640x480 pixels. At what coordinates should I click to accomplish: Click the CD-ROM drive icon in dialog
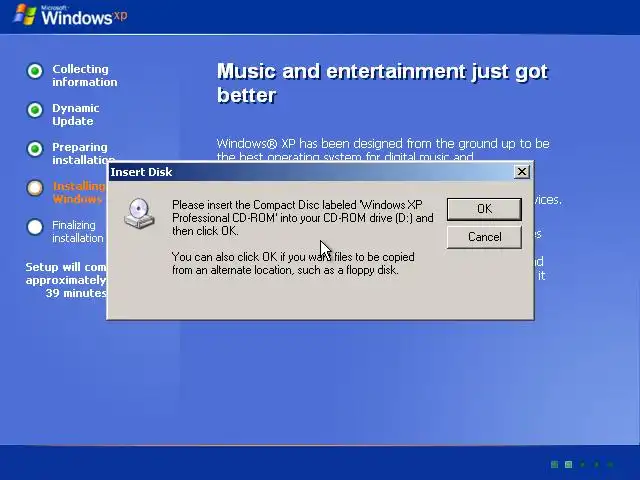pos(139,213)
